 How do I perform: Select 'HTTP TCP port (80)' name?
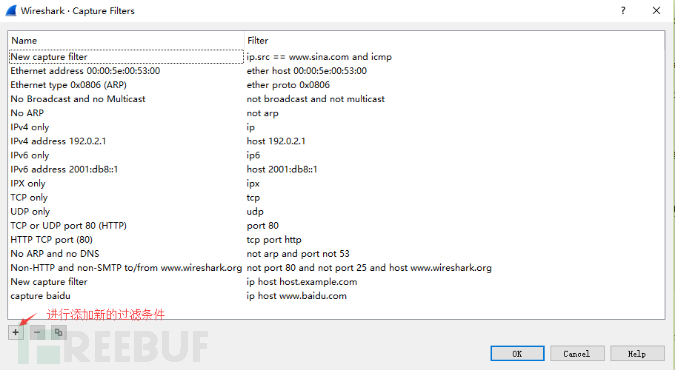tap(51, 240)
